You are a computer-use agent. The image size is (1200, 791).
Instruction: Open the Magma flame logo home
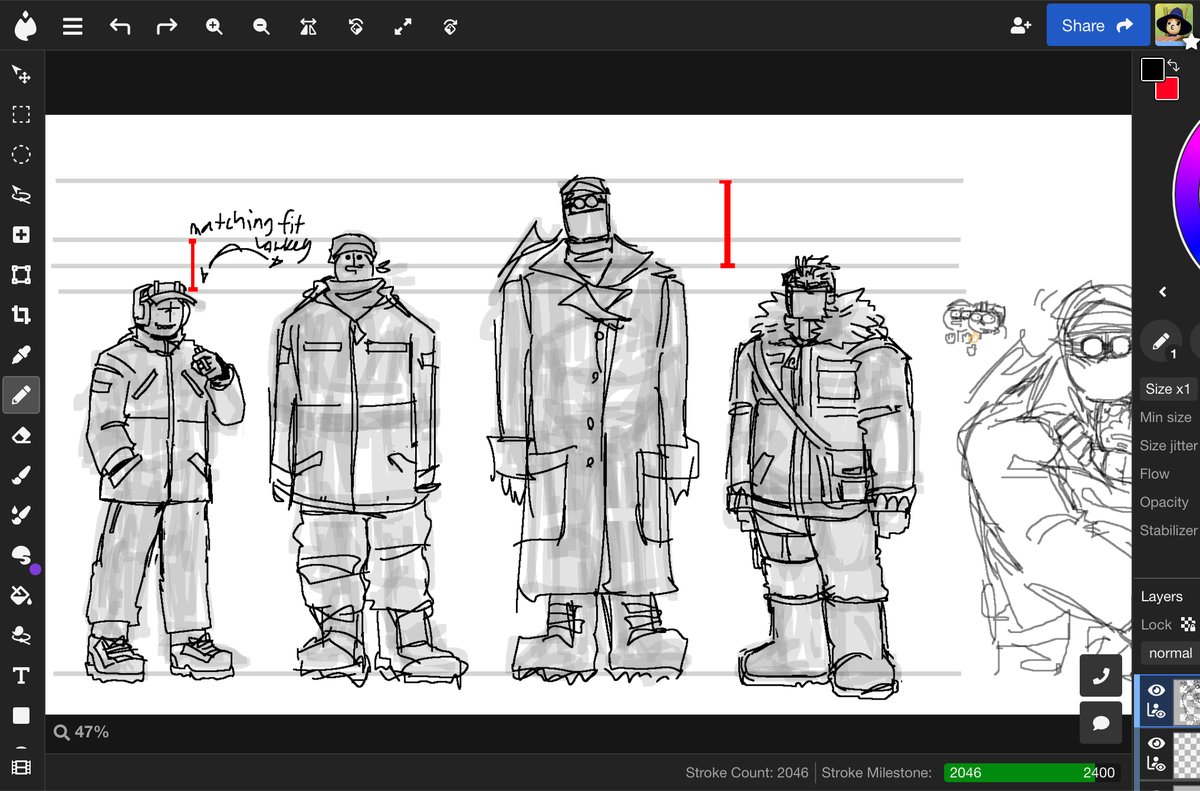24,26
